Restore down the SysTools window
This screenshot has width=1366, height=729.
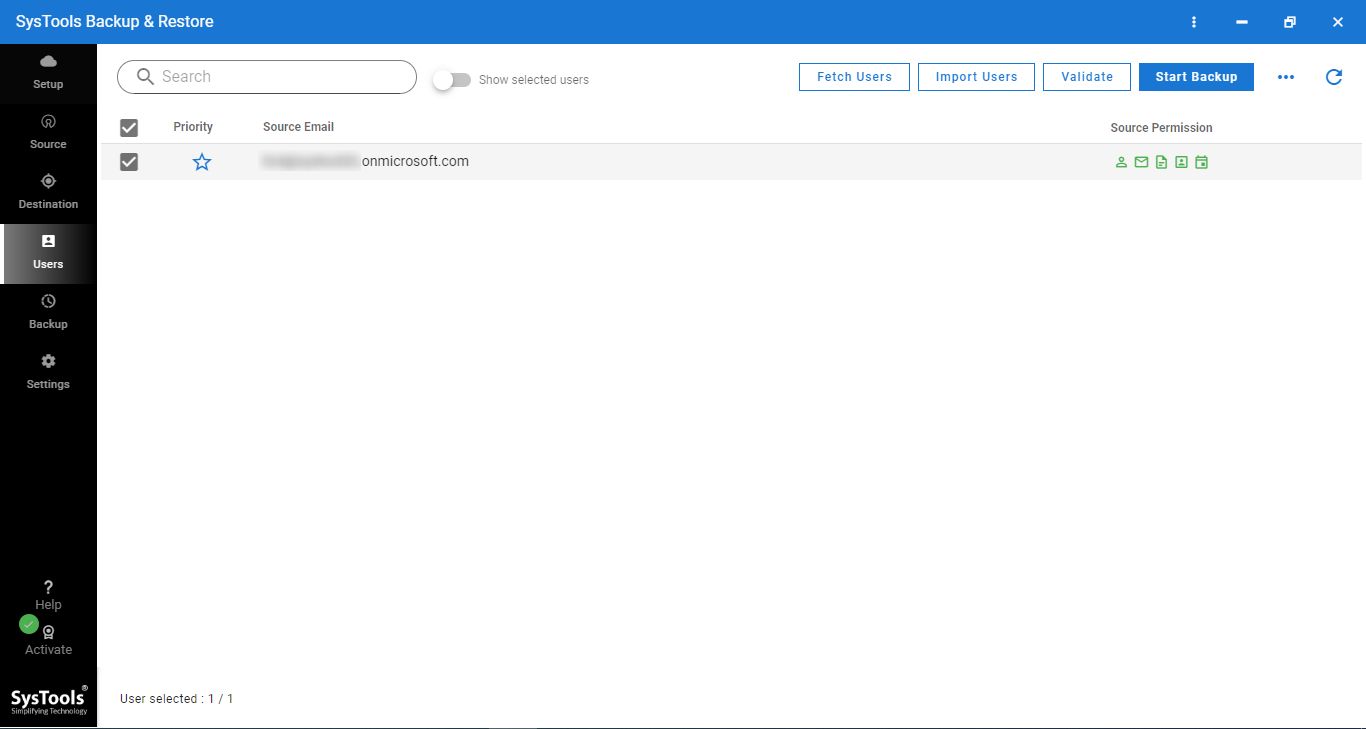coord(1290,22)
